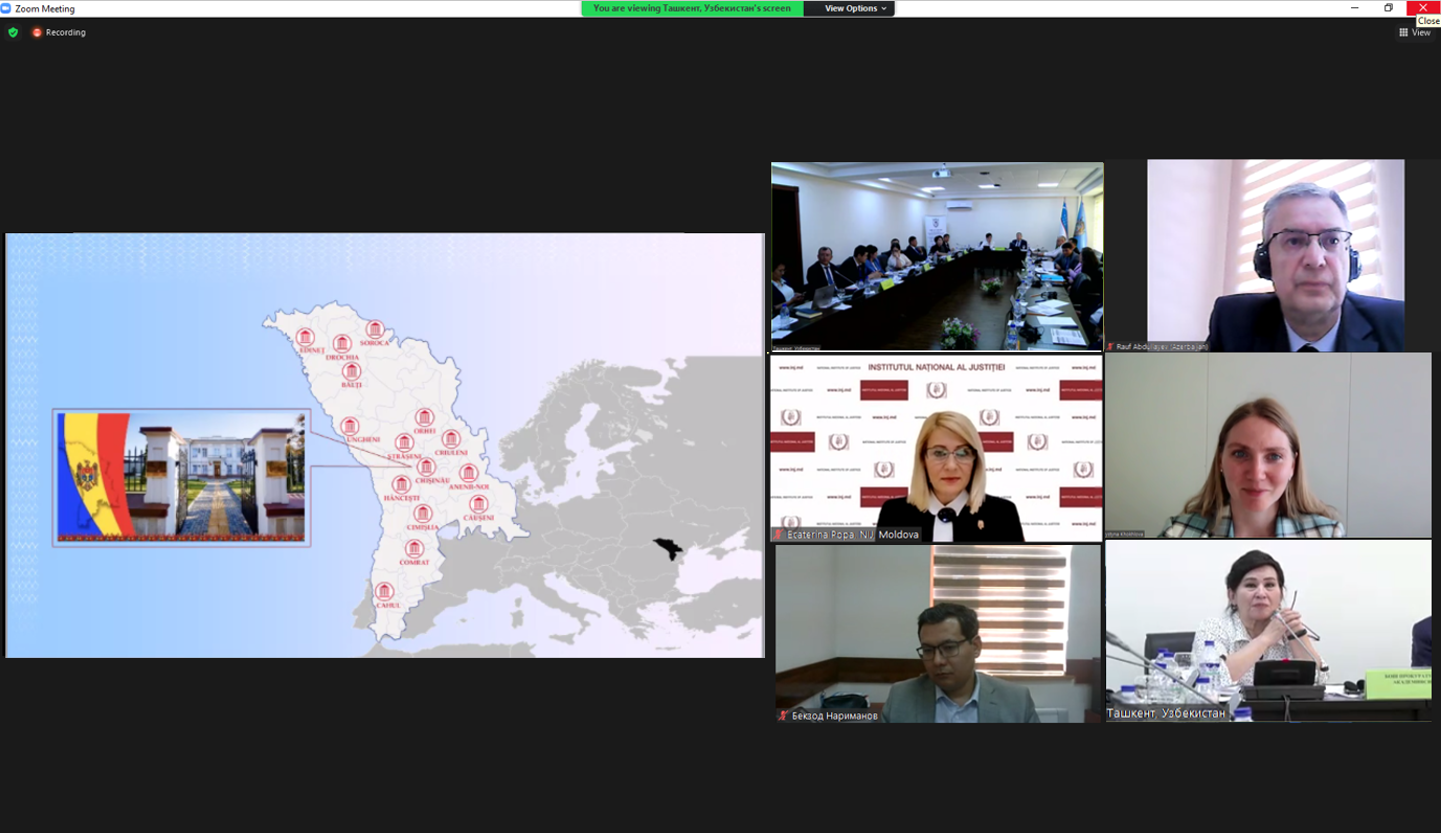Open the green encryption shield info
1441x833 pixels.
pyautogui.click(x=13, y=32)
